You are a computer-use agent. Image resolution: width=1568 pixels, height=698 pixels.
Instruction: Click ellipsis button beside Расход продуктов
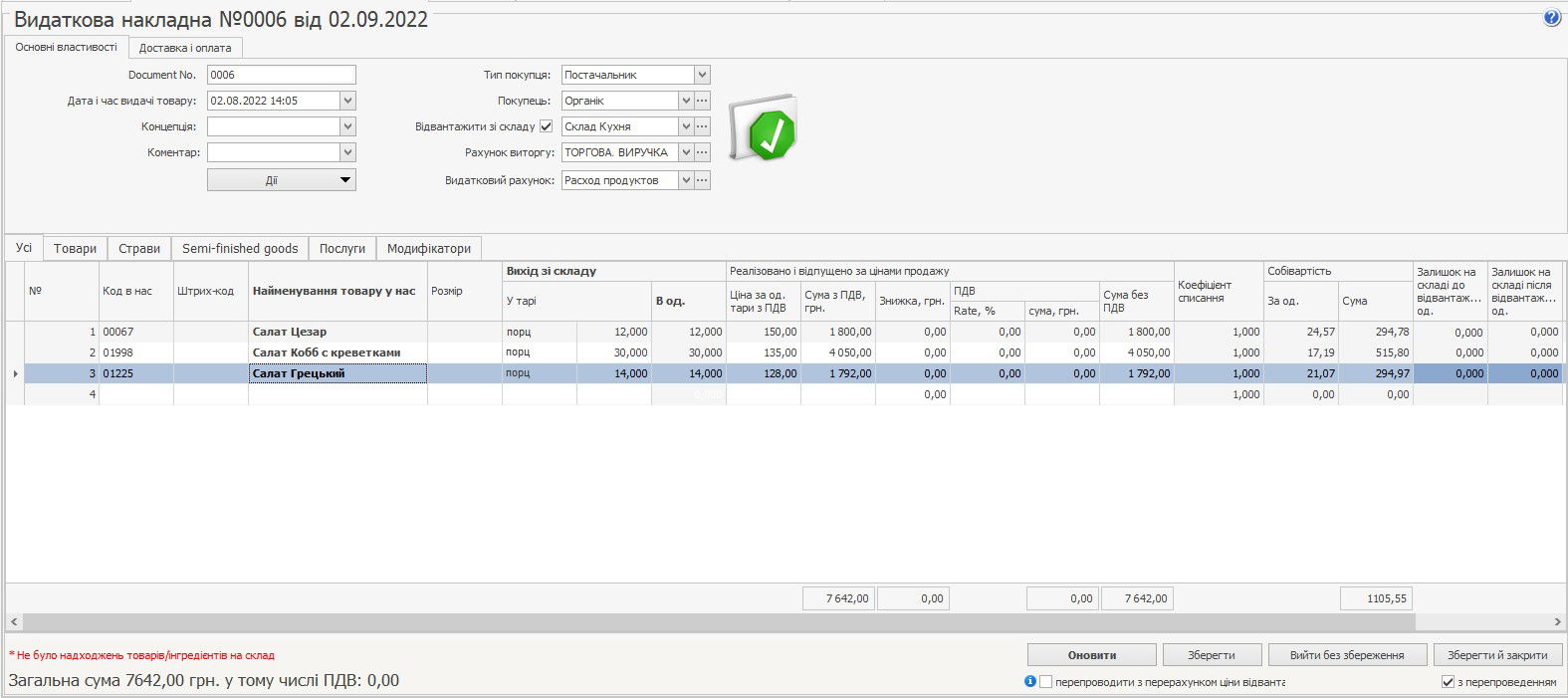(x=702, y=180)
